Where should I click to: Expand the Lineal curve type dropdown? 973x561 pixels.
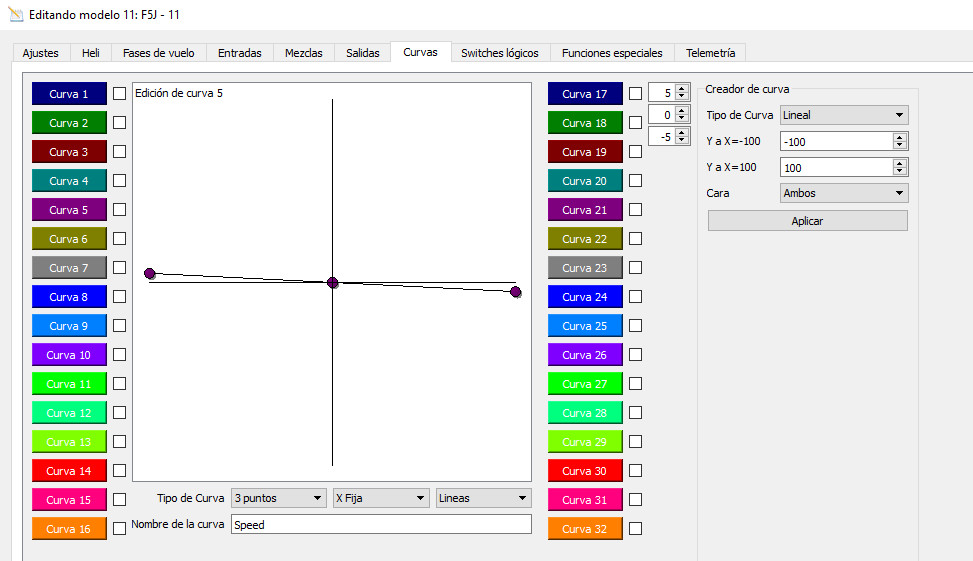click(x=843, y=115)
